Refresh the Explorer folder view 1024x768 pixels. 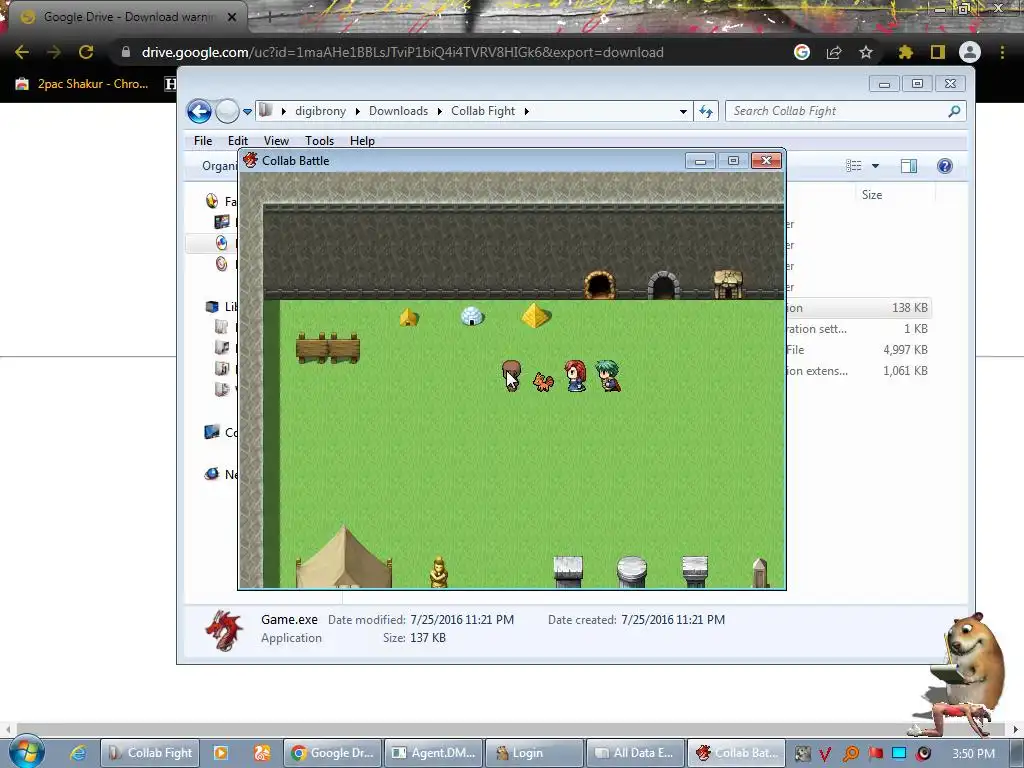[x=706, y=111]
